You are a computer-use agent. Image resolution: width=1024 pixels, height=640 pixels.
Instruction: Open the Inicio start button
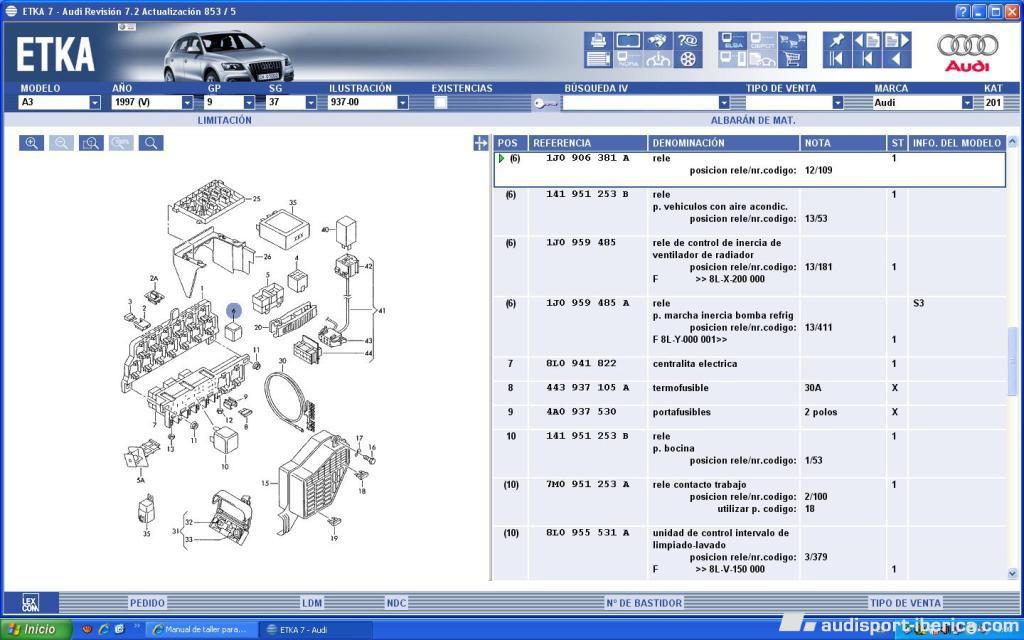pyautogui.click(x=35, y=630)
